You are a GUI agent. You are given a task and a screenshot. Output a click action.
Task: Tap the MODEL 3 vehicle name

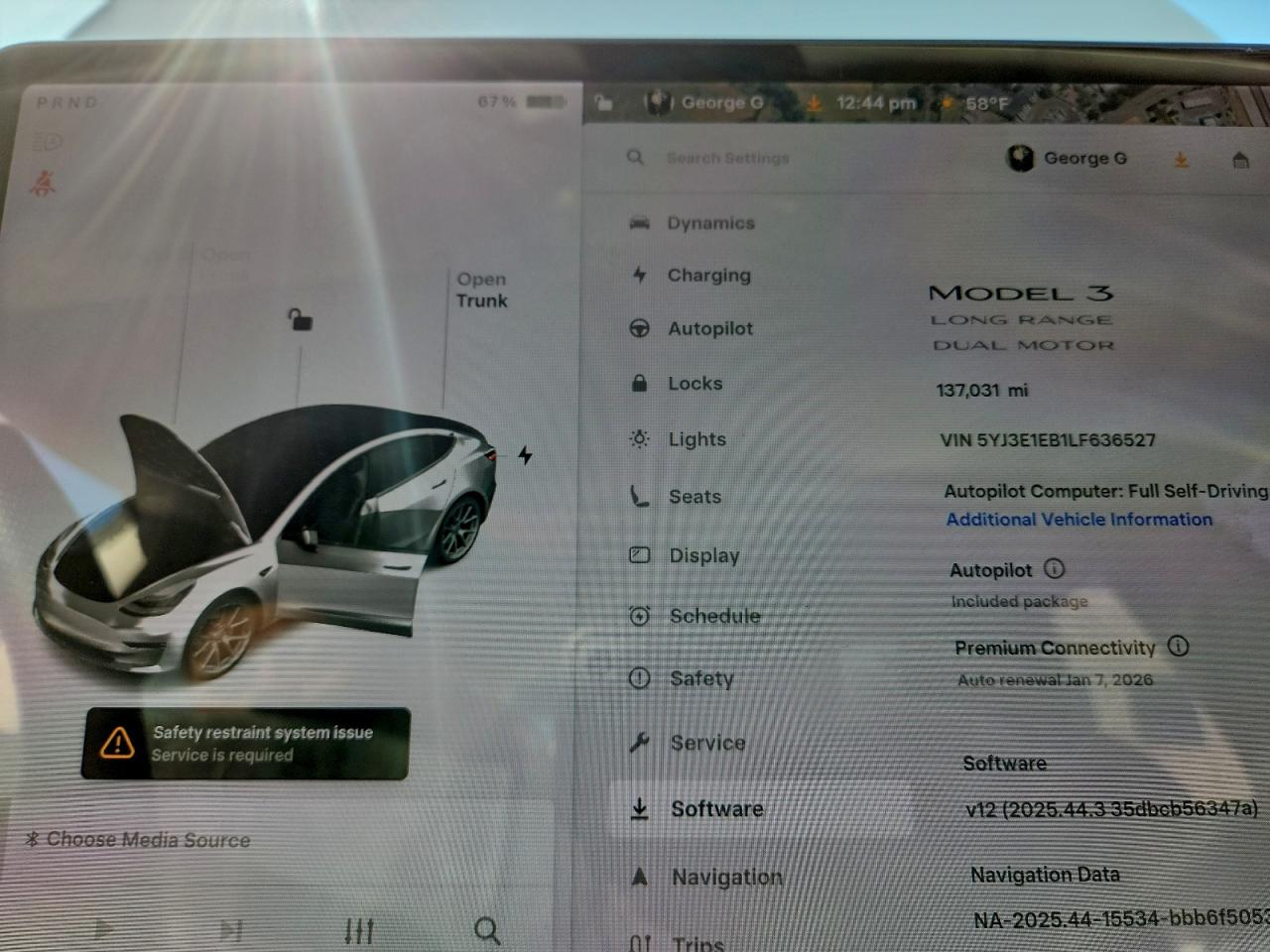click(1021, 294)
